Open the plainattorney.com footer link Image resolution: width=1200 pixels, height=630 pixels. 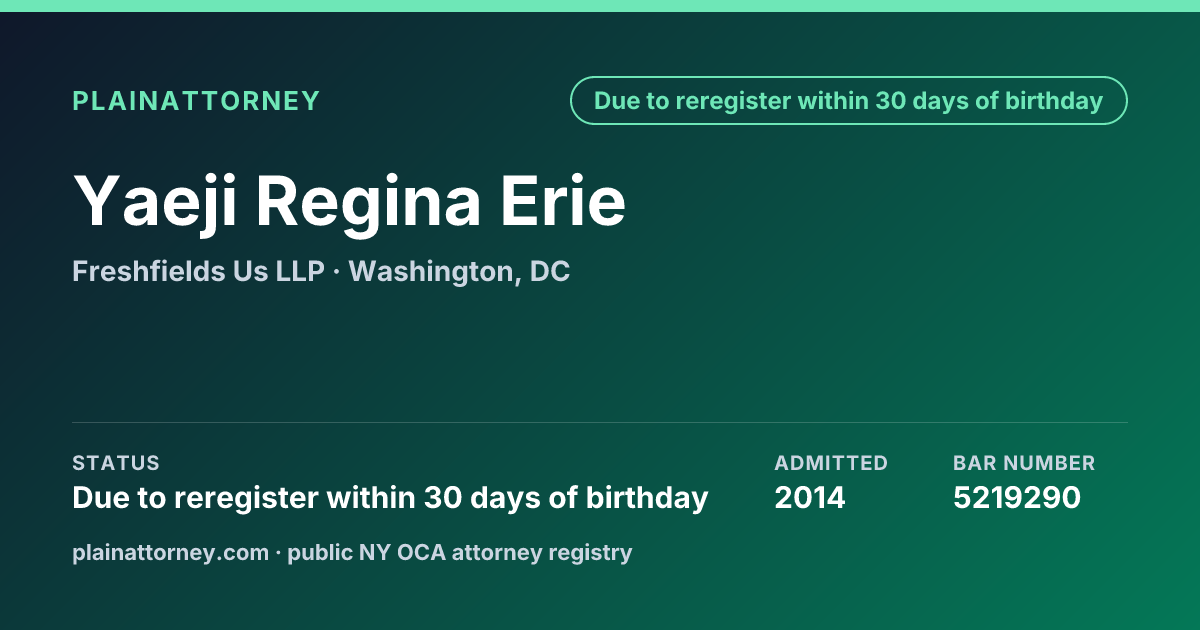pyautogui.click(x=170, y=552)
